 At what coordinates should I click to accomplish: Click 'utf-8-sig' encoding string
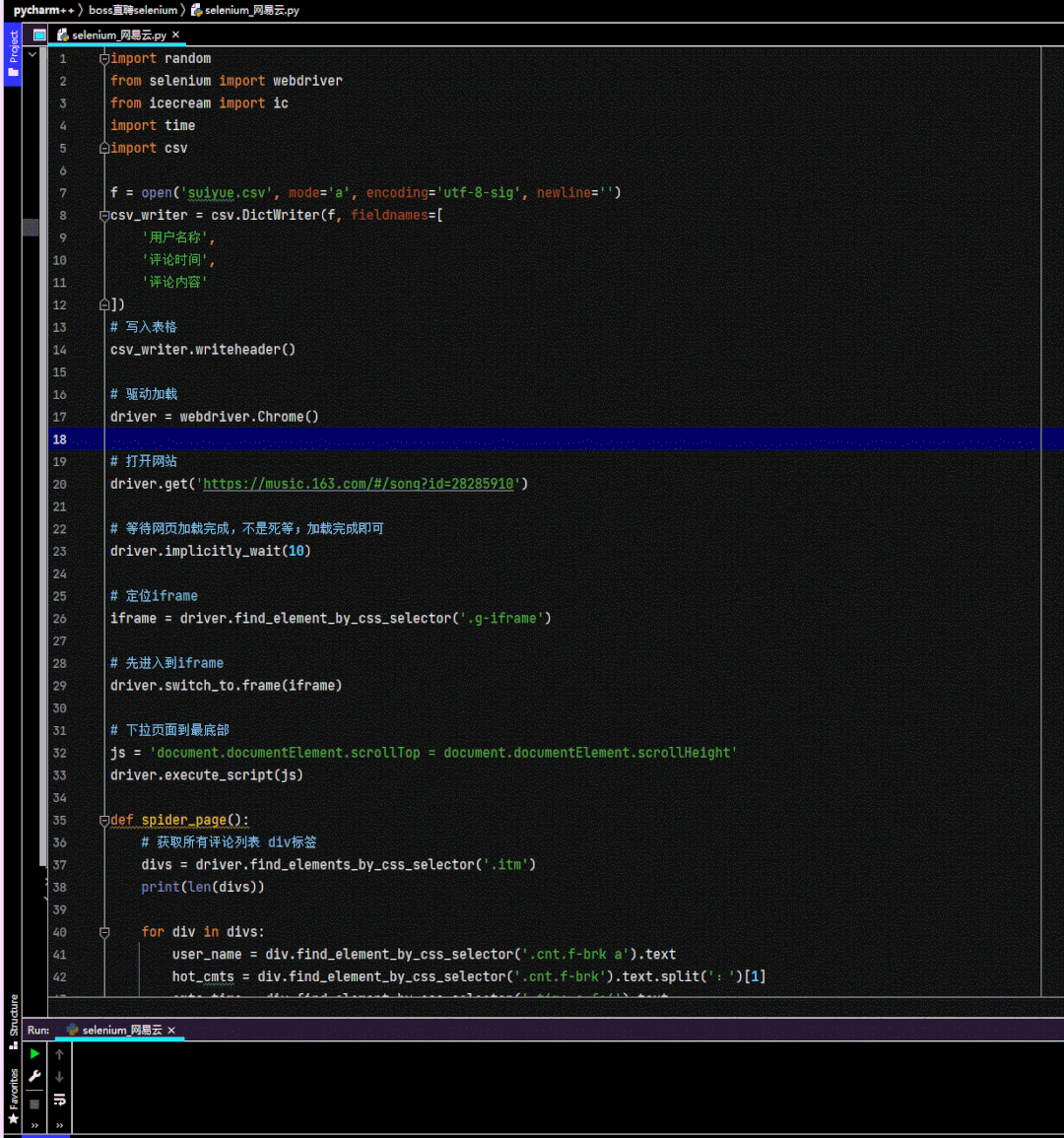pos(479,192)
